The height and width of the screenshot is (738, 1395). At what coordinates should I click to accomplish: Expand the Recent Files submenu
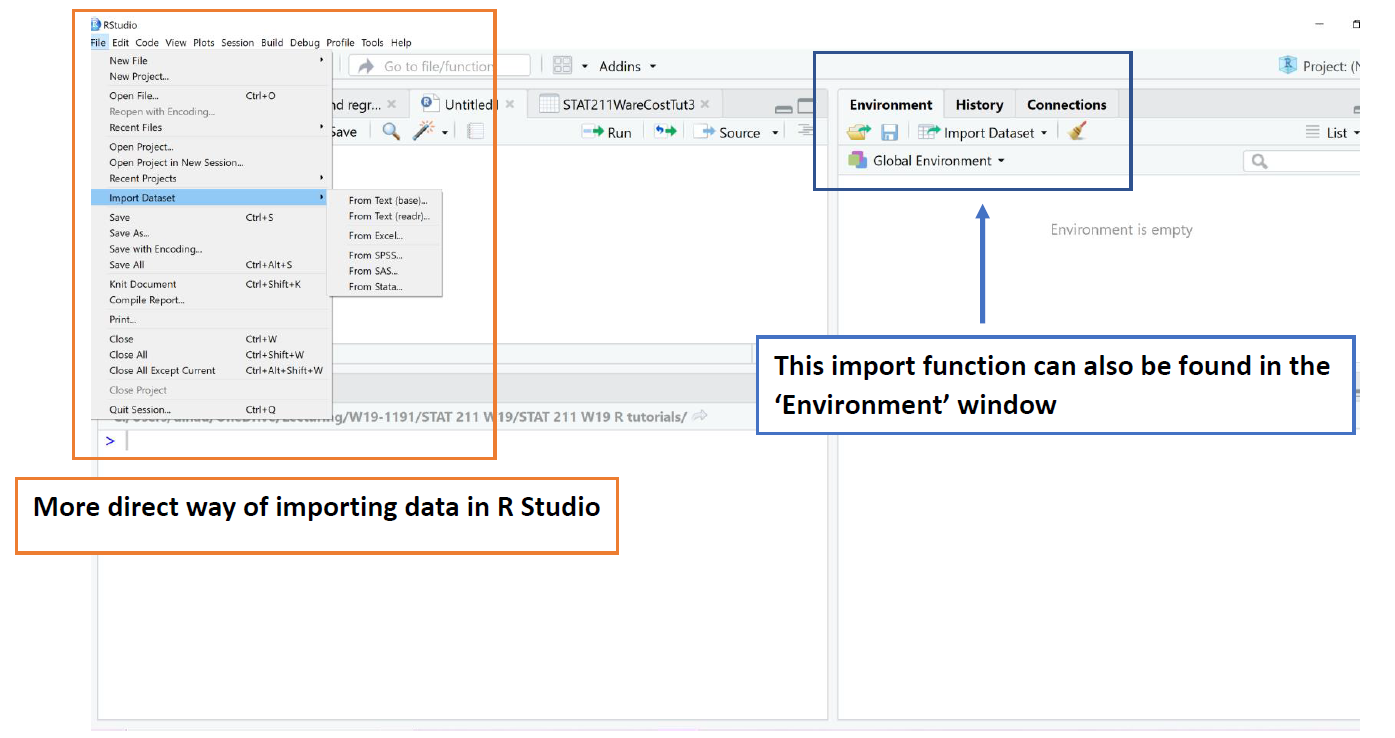tap(210, 127)
